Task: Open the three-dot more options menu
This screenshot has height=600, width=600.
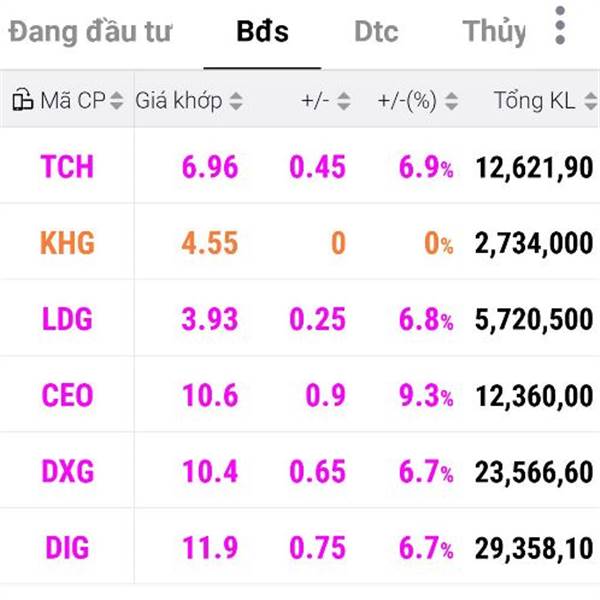Action: tap(560, 27)
